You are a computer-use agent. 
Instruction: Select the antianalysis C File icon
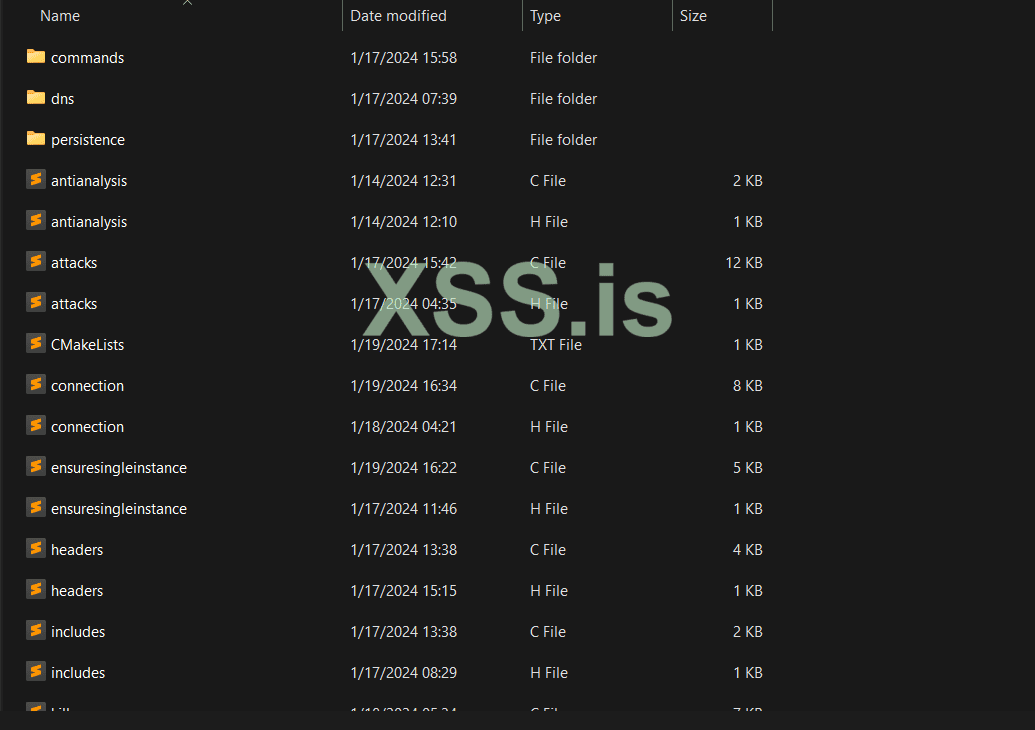point(36,180)
